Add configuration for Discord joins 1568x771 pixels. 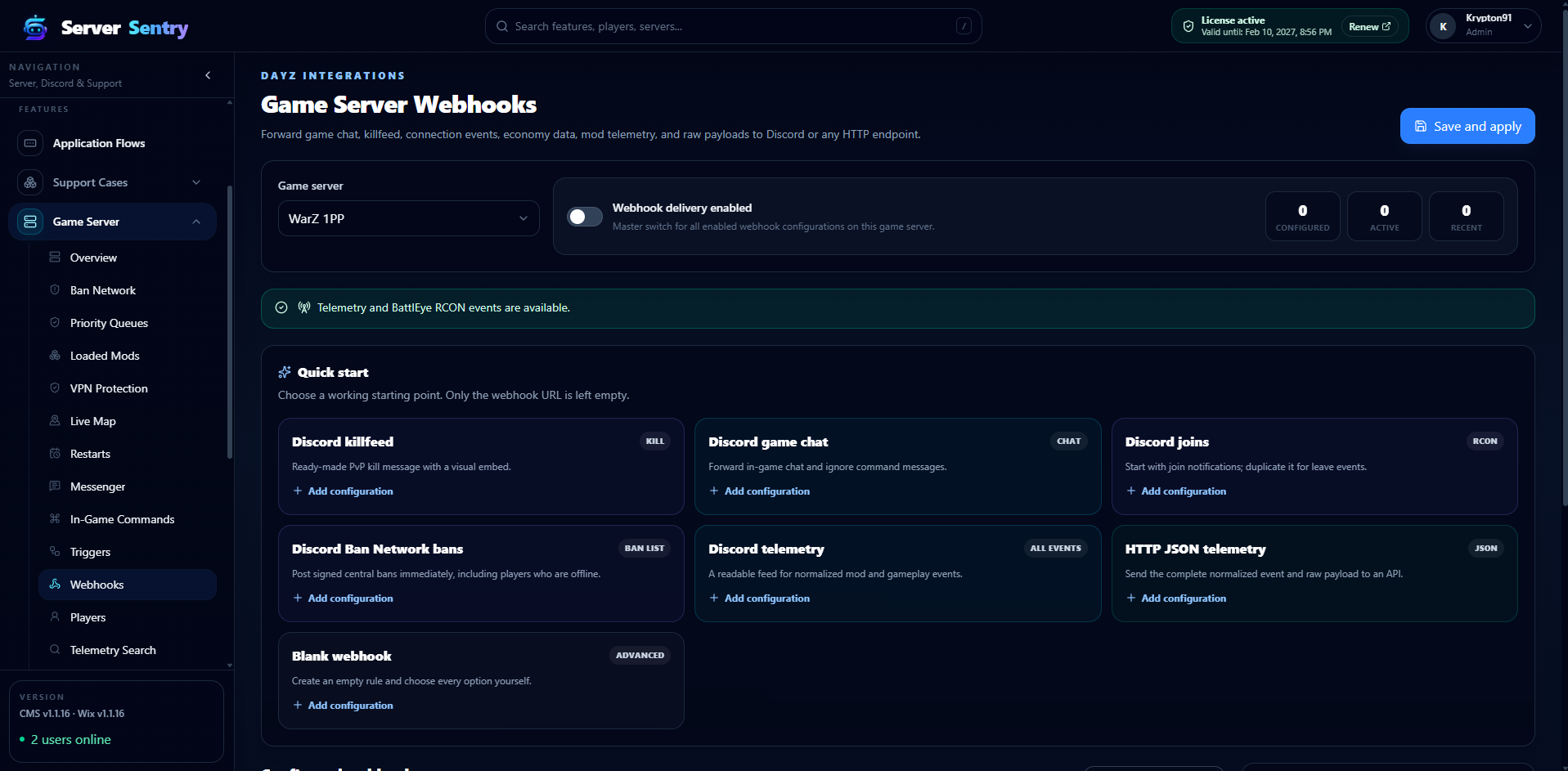[x=1176, y=491]
